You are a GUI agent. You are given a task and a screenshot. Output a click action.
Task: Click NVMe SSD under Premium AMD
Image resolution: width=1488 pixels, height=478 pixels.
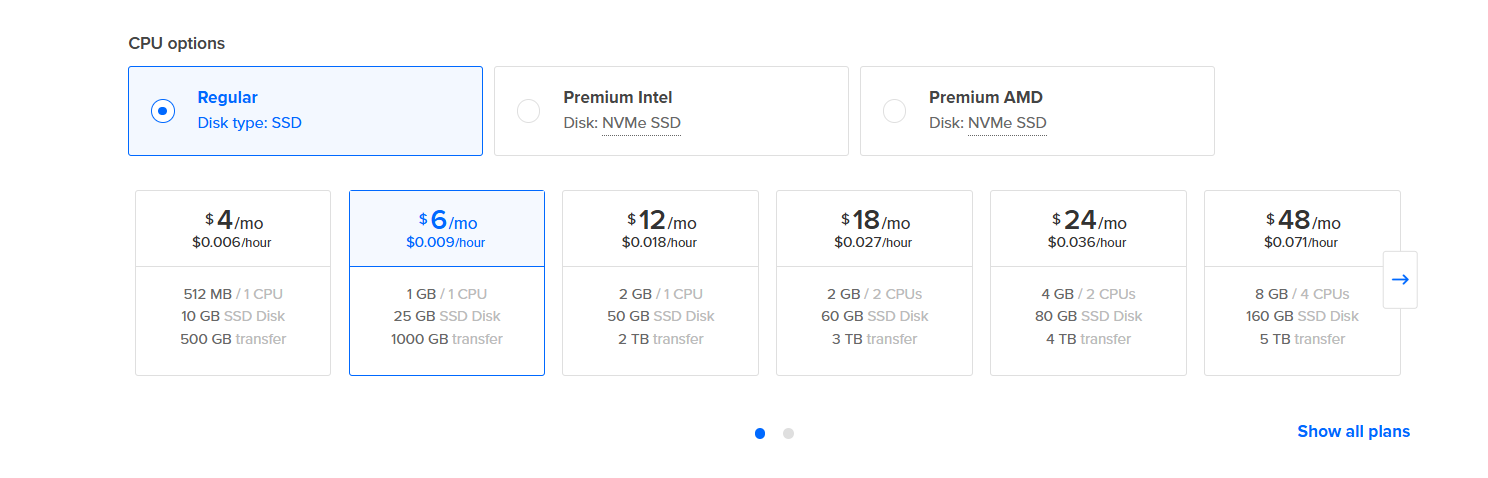[x=1007, y=123]
